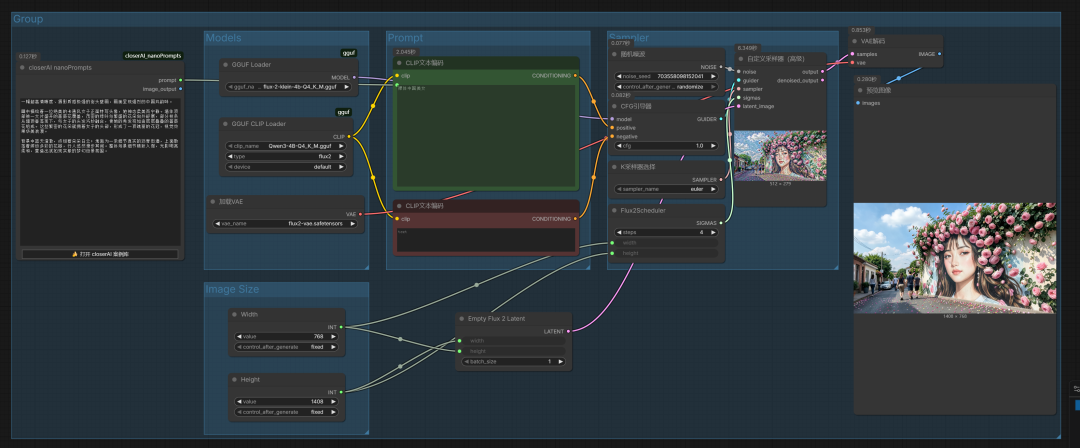Open sampler_name euler dropdown
This screenshot has width=1080, height=448.
pos(666,189)
